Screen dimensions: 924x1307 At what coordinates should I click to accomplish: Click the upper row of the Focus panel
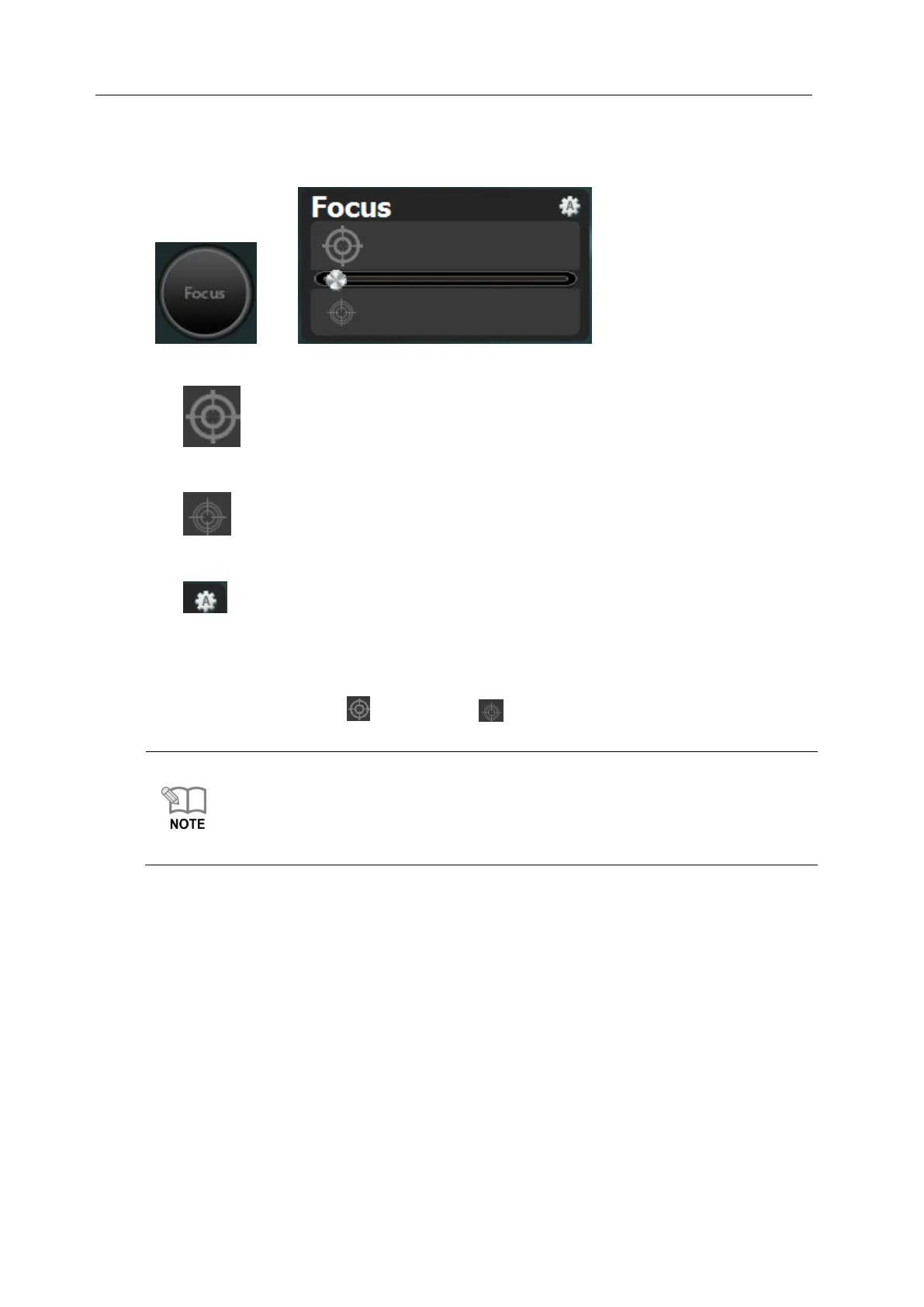445,246
